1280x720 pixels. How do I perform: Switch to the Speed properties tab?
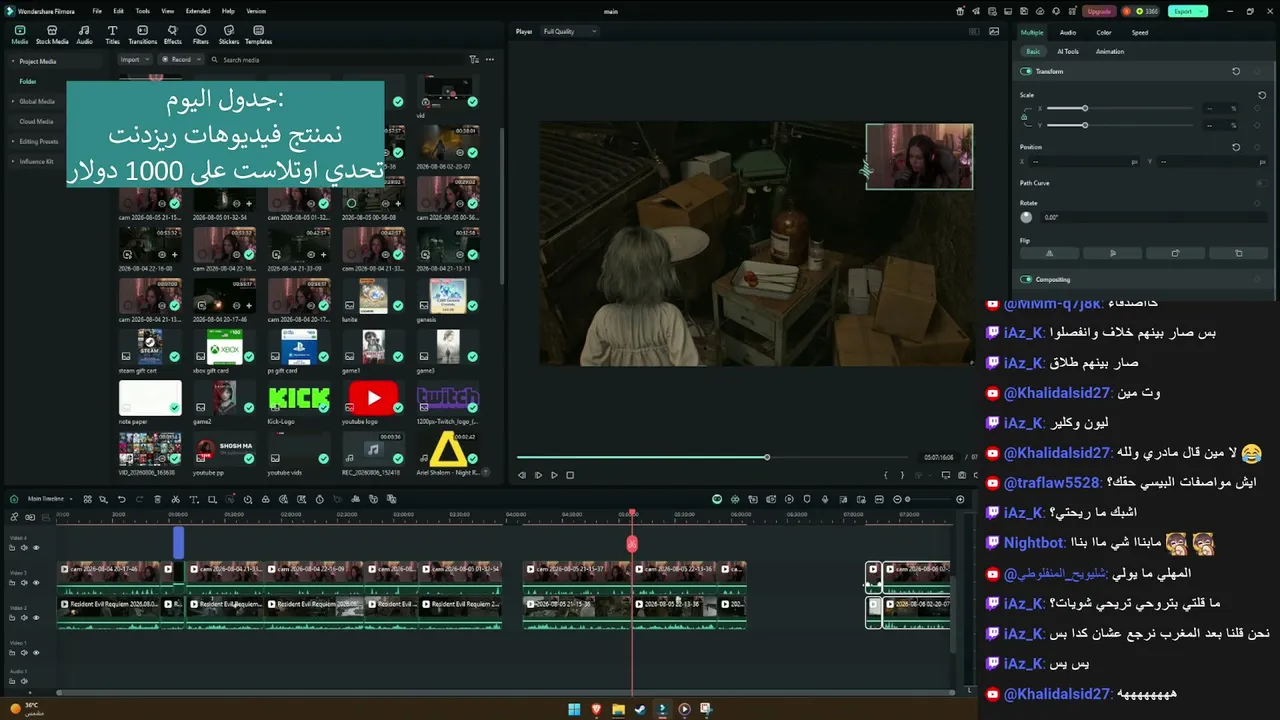click(x=1140, y=33)
